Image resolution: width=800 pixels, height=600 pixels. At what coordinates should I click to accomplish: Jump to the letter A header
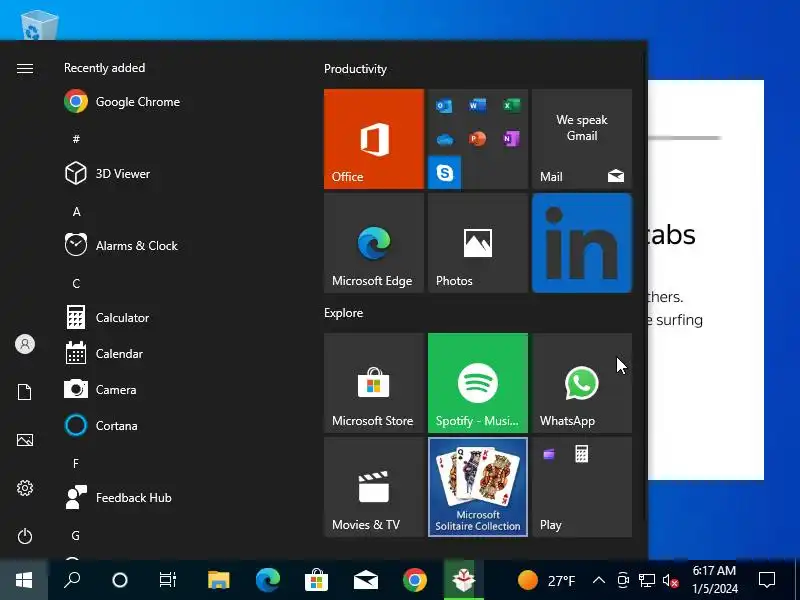76,211
